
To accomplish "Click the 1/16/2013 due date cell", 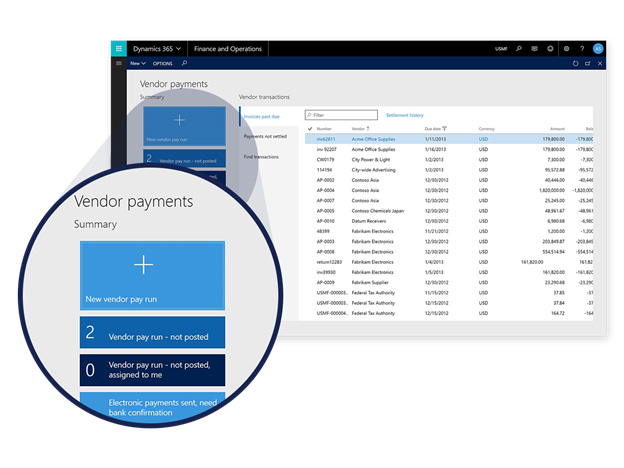I will 435,149.
